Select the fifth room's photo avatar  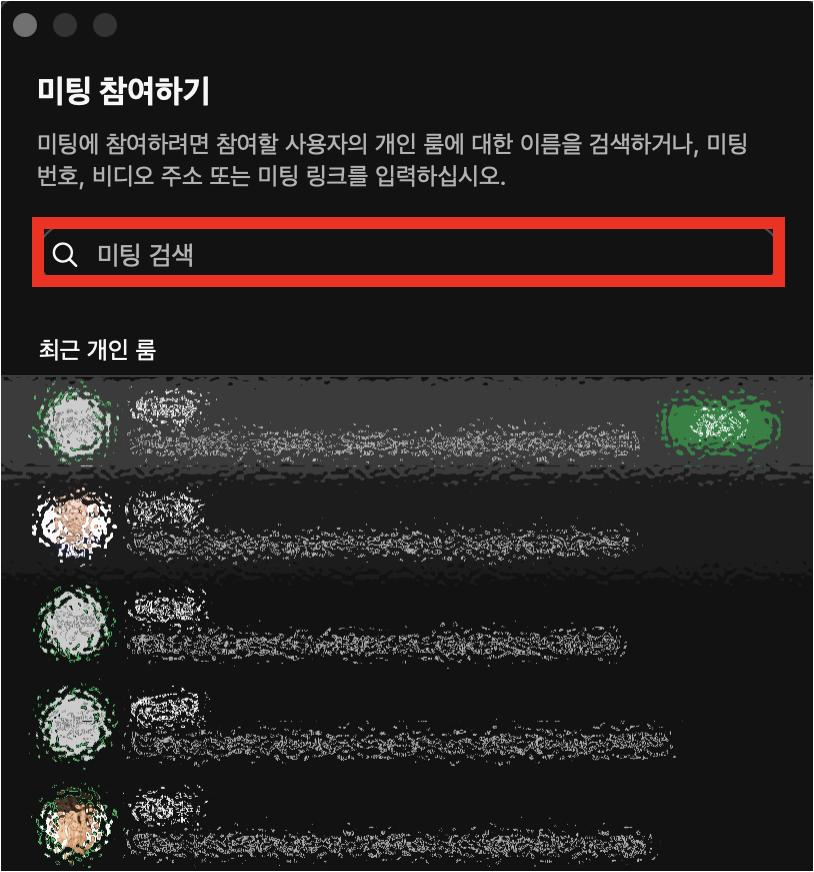(x=75, y=821)
